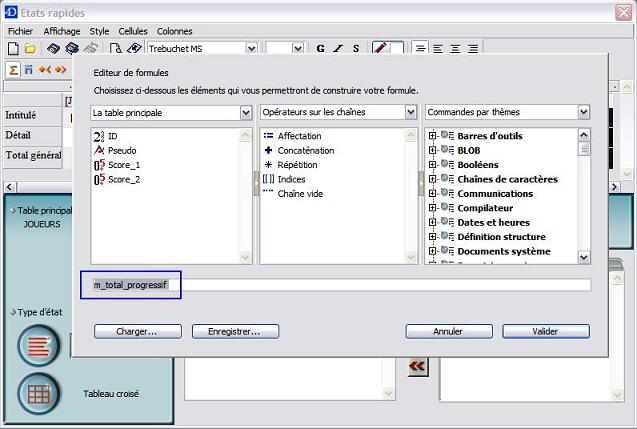The width and height of the screenshot is (637, 429).
Task: Select the Tableau croisé report icon
Action: pos(39,394)
